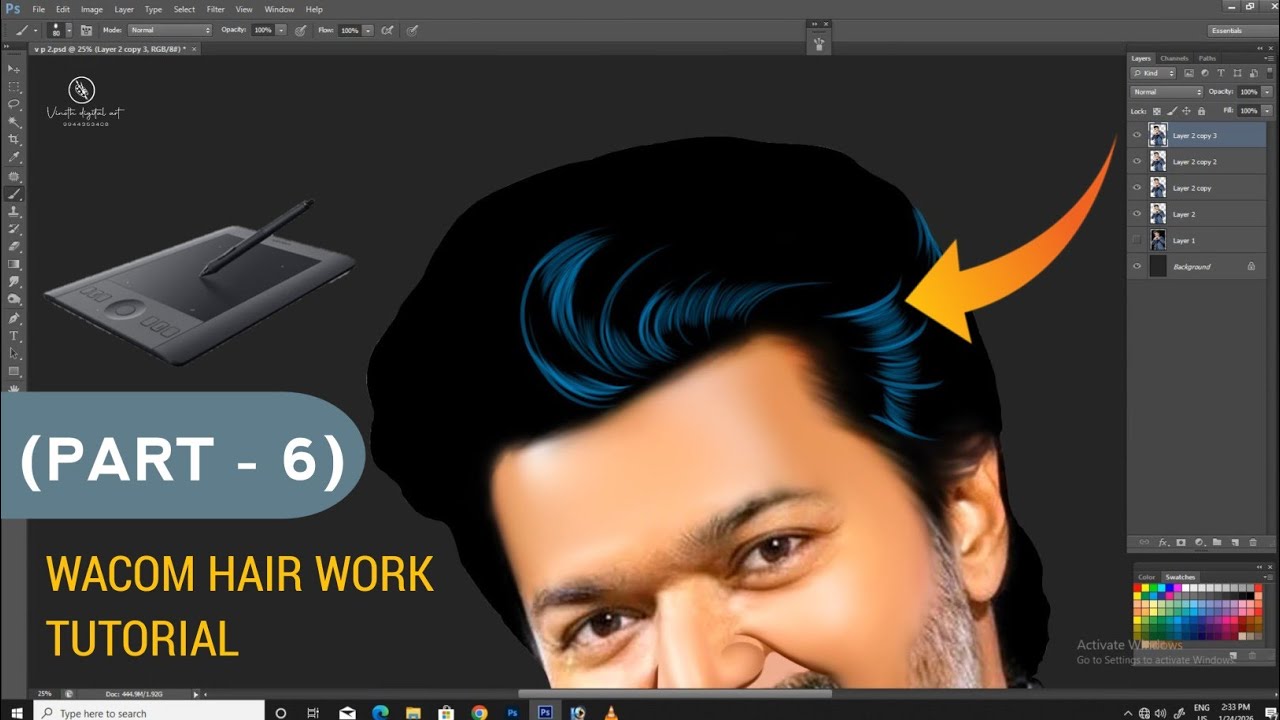Viewport: 1280px width, 720px height.
Task: Select the Crop tool
Action: (14, 139)
